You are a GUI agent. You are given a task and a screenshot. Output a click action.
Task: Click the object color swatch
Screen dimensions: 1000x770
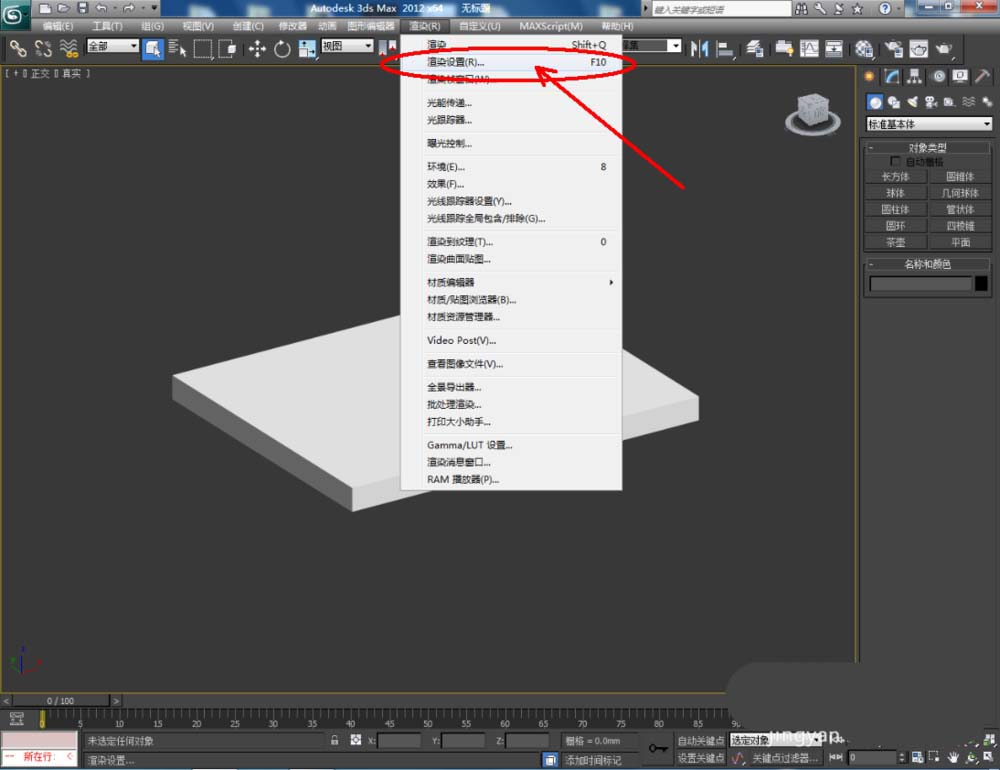(x=982, y=284)
